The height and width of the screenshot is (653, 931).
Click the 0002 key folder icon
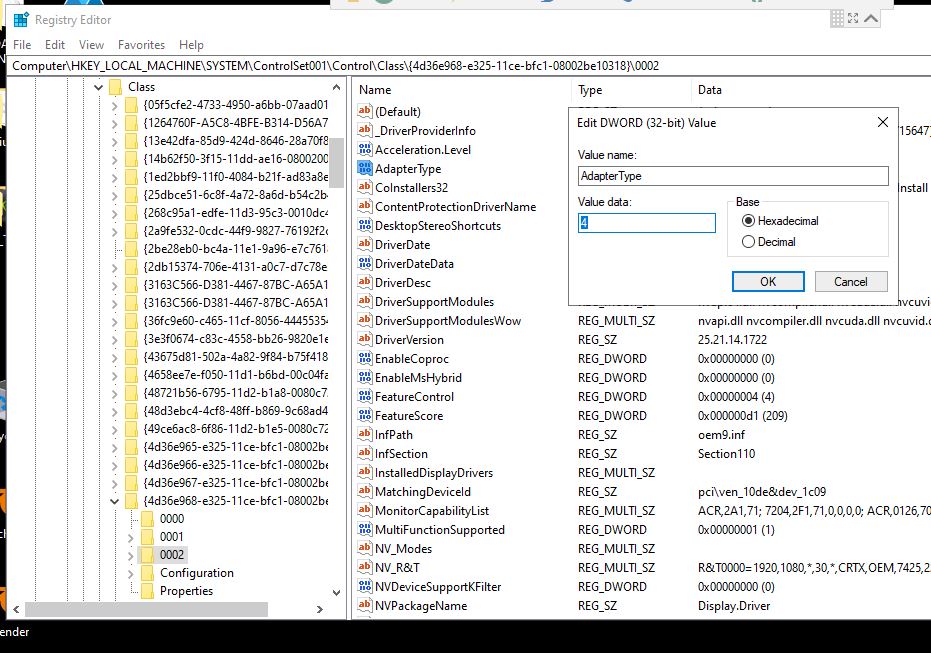pos(147,554)
